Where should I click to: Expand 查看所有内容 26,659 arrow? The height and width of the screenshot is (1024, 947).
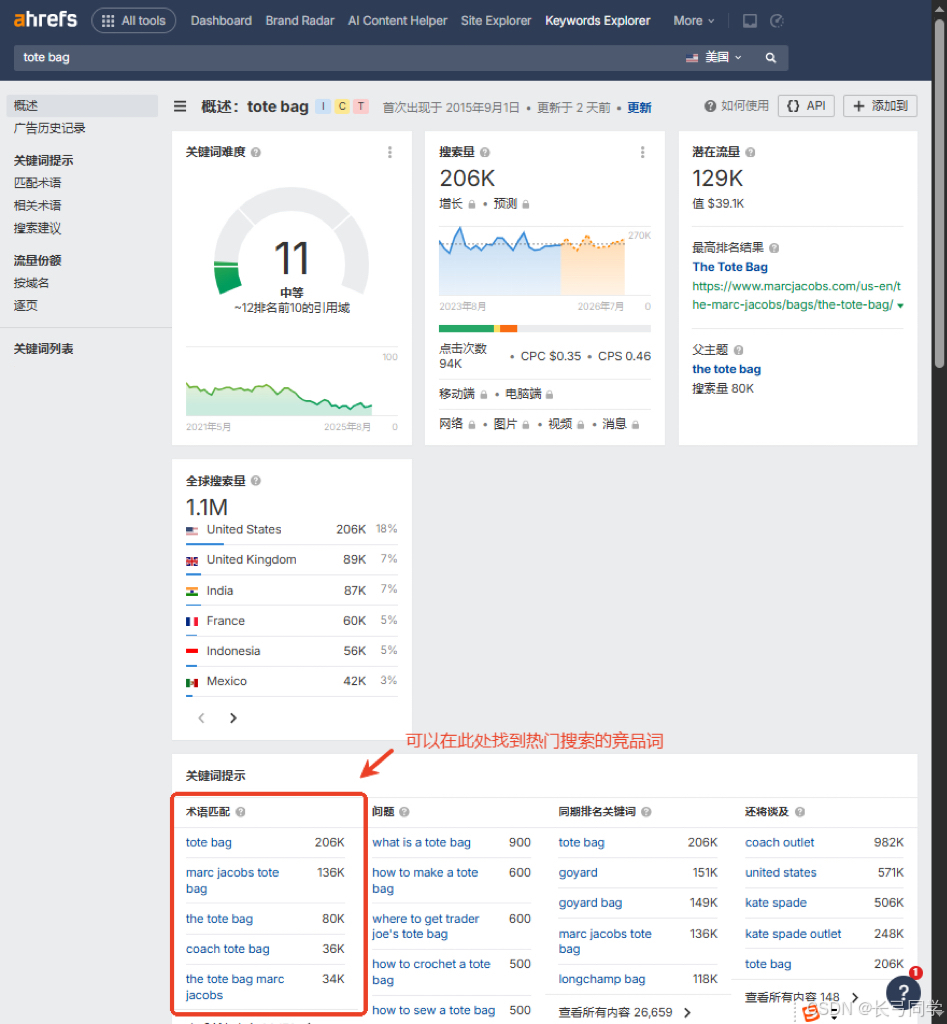[687, 1012]
